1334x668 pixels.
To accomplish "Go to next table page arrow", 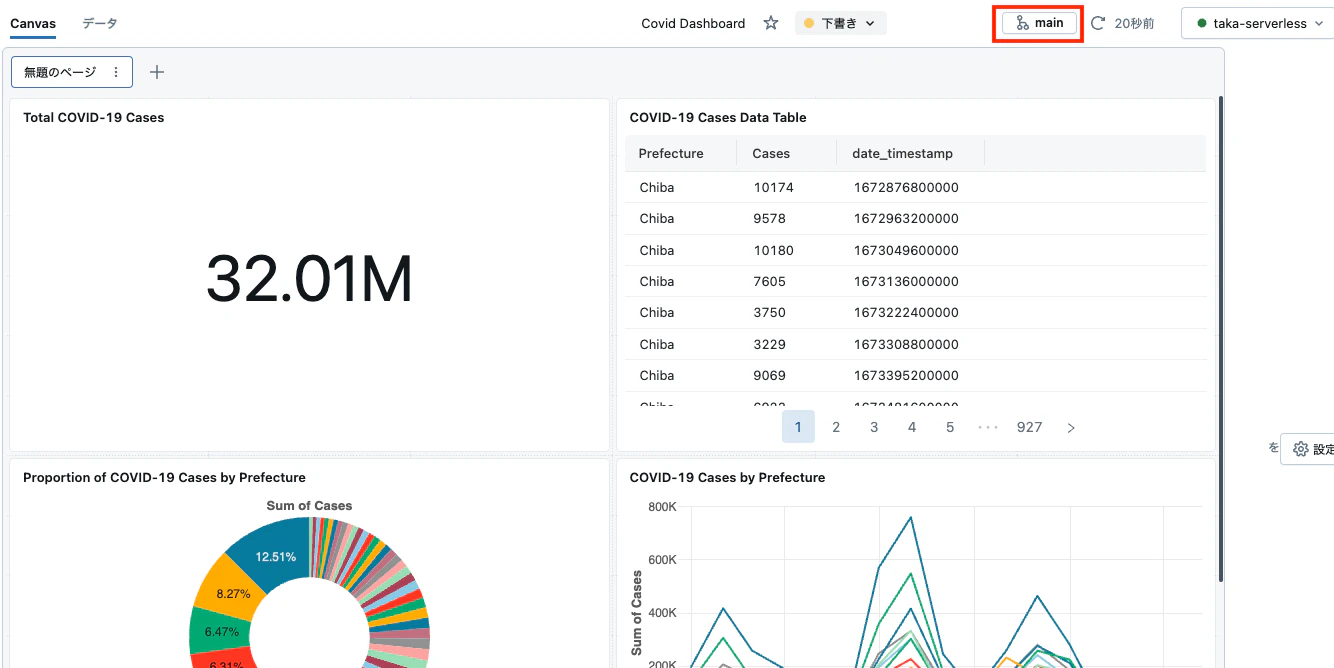I will [x=1071, y=427].
